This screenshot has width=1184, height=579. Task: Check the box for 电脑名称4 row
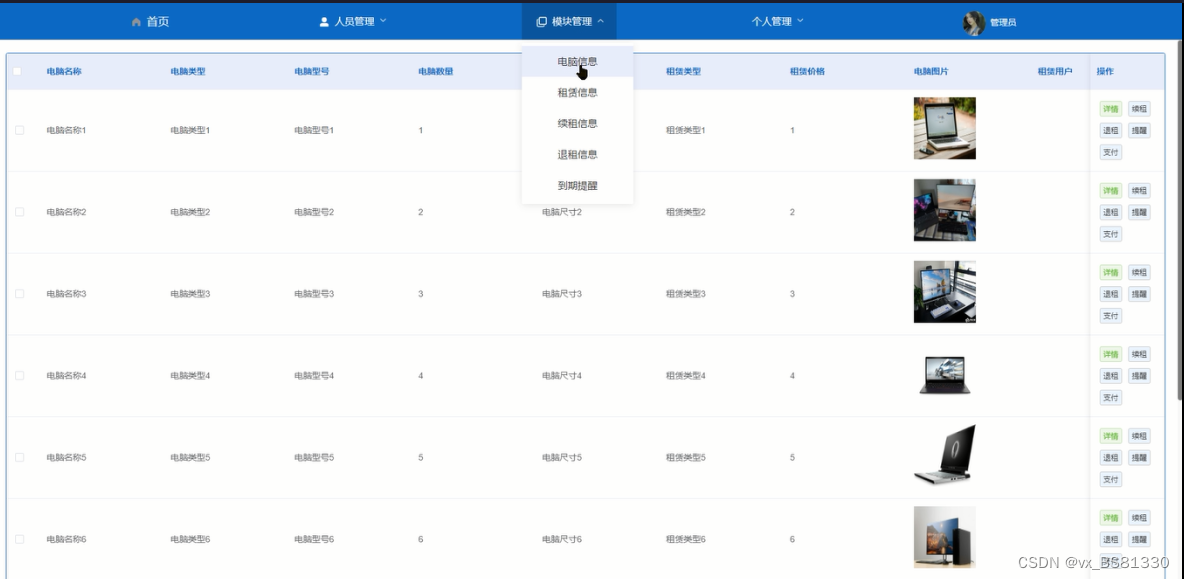click(20, 375)
